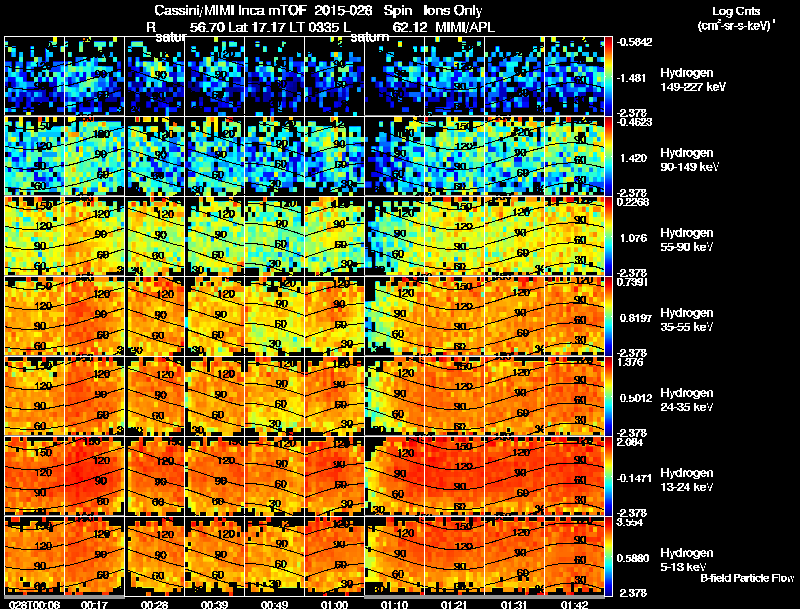Open the 55-90 keV panel at 01:10
Screen dimensions: 800x609
pyautogui.click(x=394, y=236)
